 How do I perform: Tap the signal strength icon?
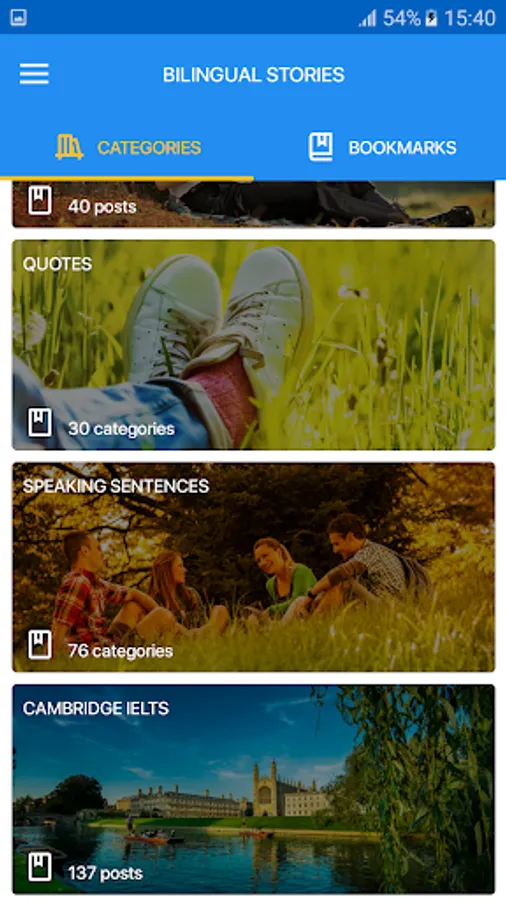[x=368, y=18]
